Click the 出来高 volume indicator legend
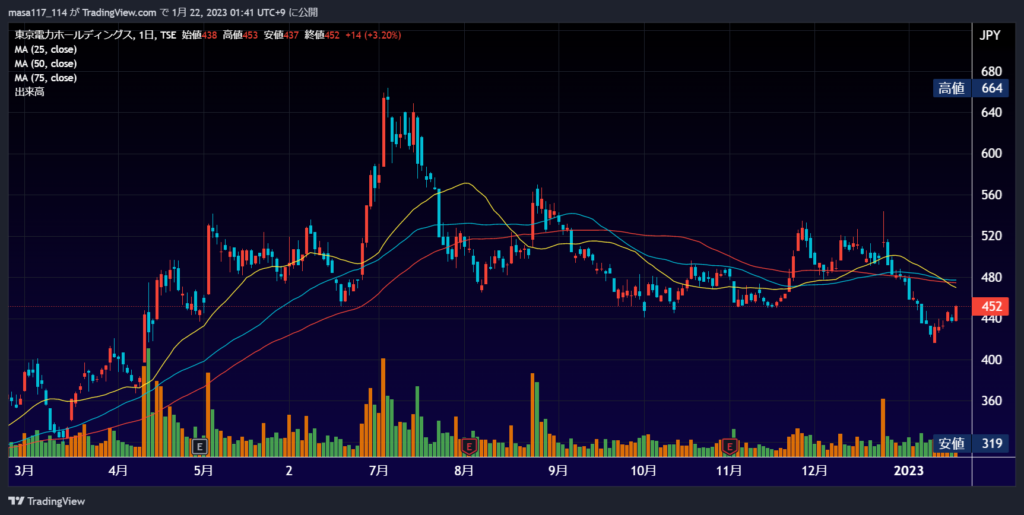The image size is (1024, 515). 29,92
